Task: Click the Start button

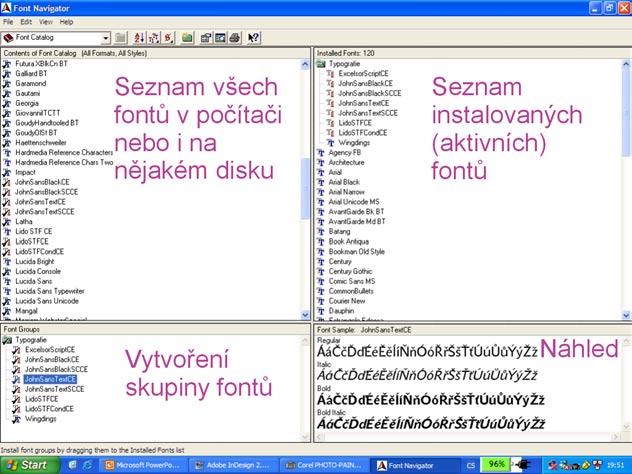Action: coord(29,465)
